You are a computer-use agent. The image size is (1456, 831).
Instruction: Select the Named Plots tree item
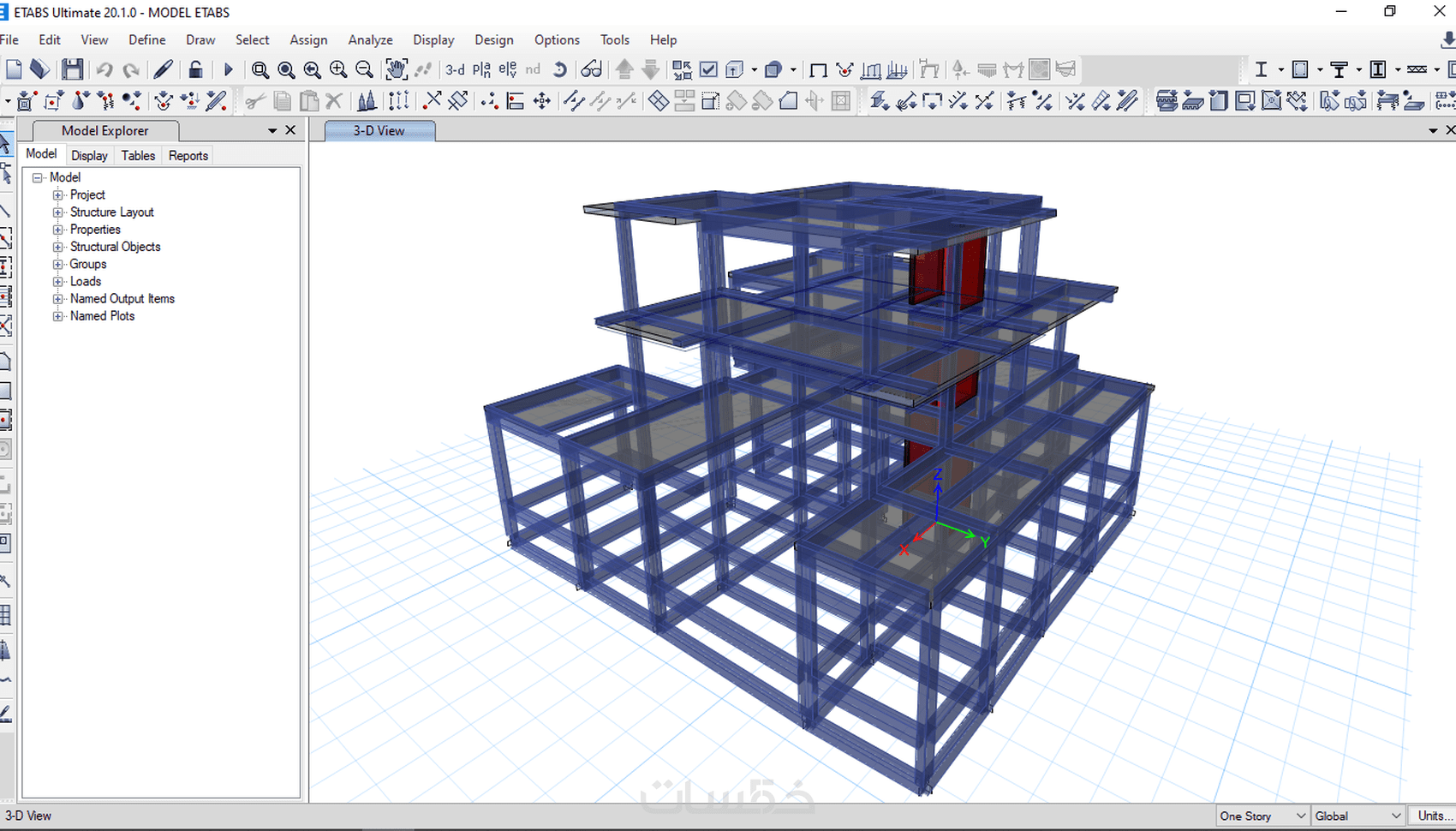tap(102, 316)
